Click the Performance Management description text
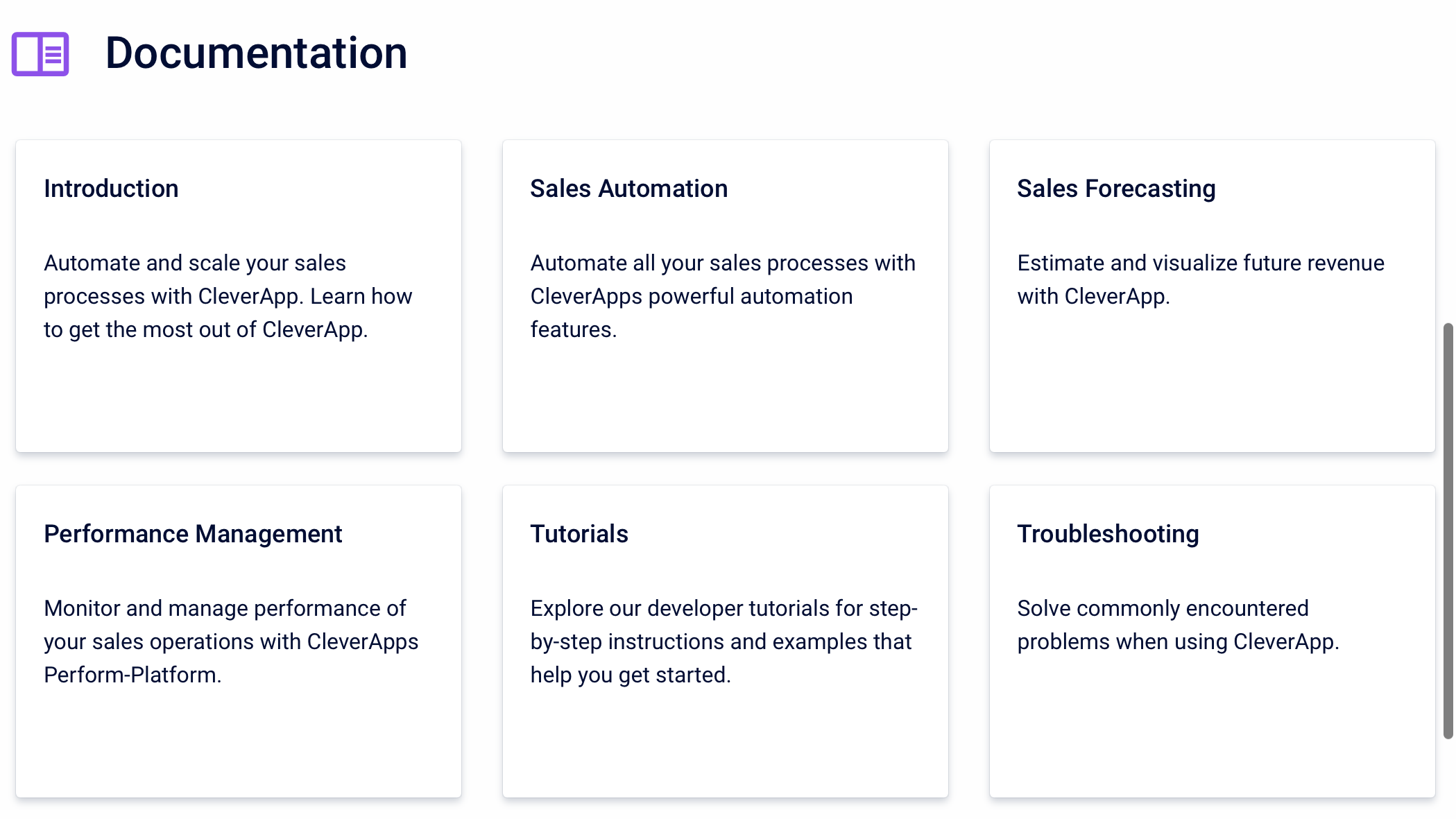Viewport: 1456px width, 819px height. [230, 641]
